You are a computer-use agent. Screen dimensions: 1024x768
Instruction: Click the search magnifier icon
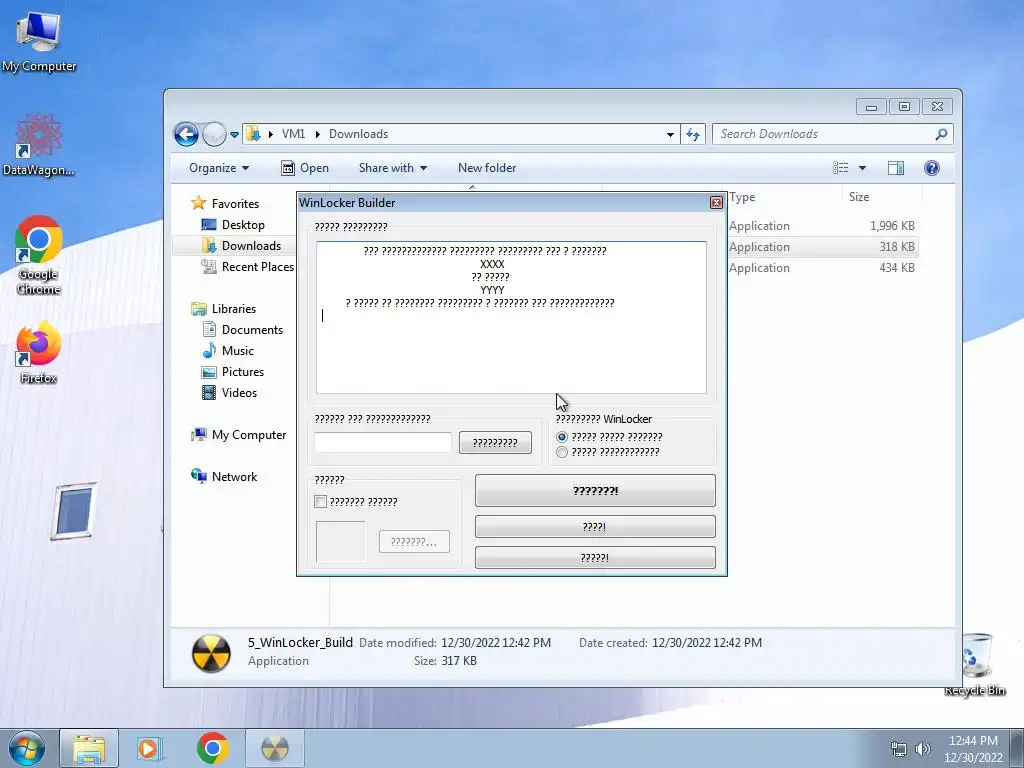point(941,134)
